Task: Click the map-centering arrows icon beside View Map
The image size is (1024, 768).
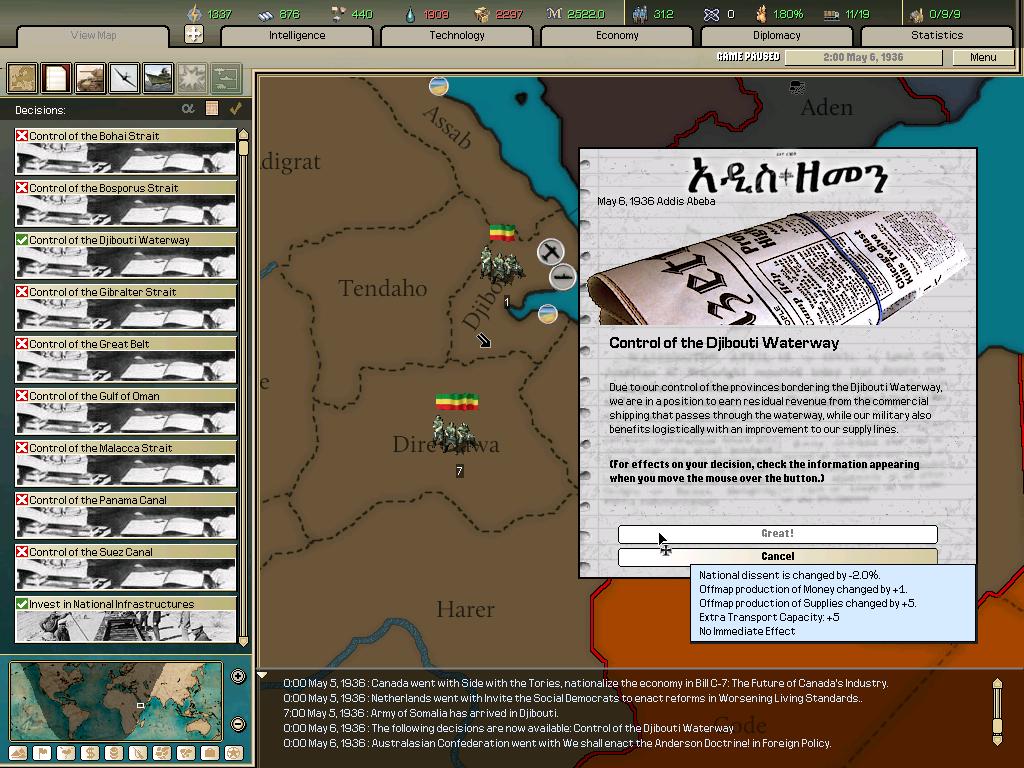Action: [193, 34]
